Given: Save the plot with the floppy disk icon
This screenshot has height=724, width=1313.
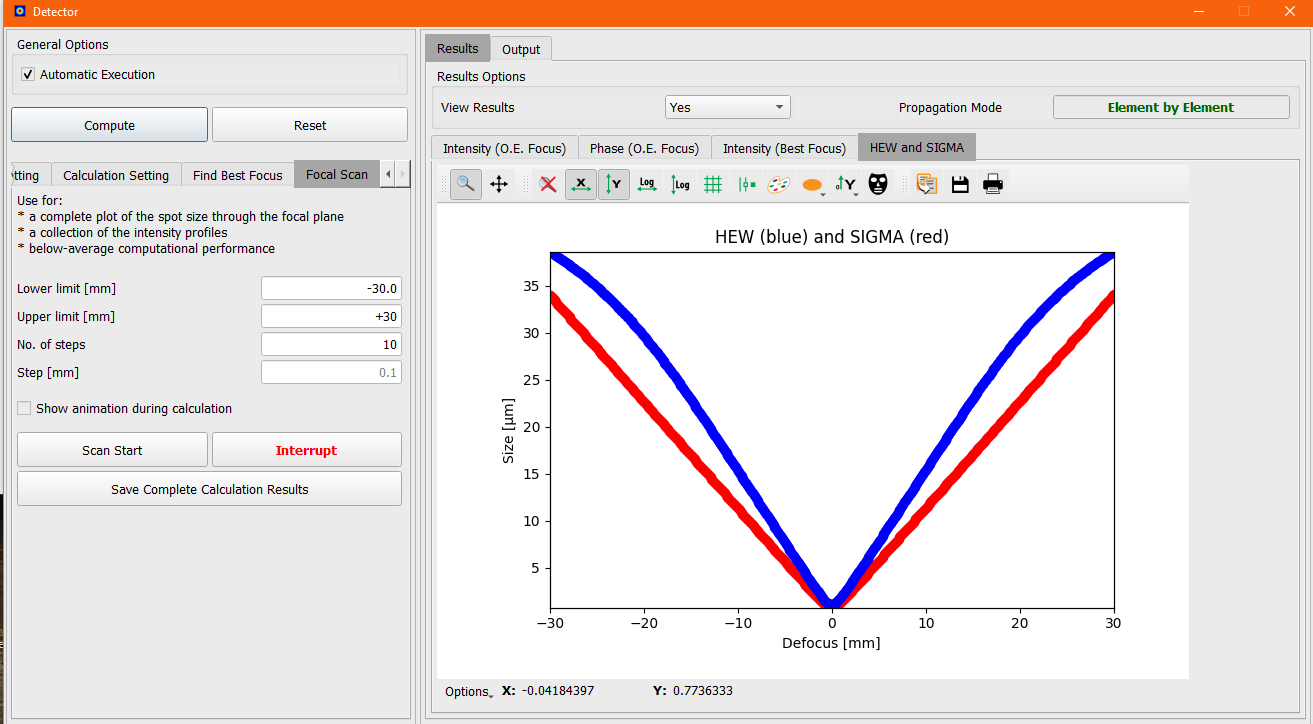Looking at the screenshot, I should pyautogui.click(x=960, y=184).
